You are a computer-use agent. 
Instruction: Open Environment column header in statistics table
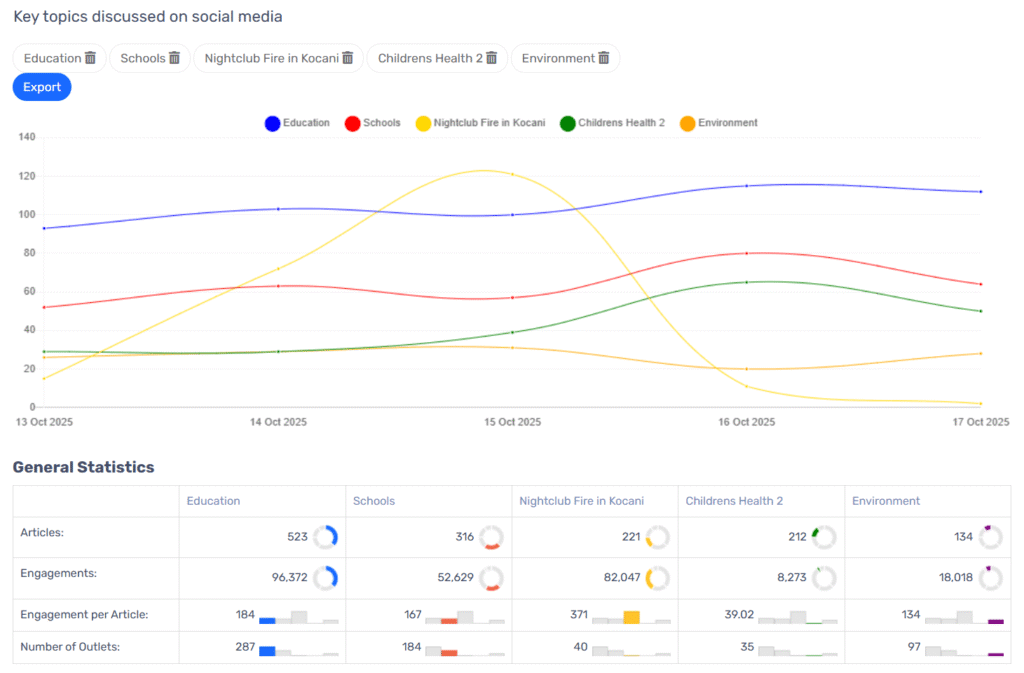(x=886, y=501)
